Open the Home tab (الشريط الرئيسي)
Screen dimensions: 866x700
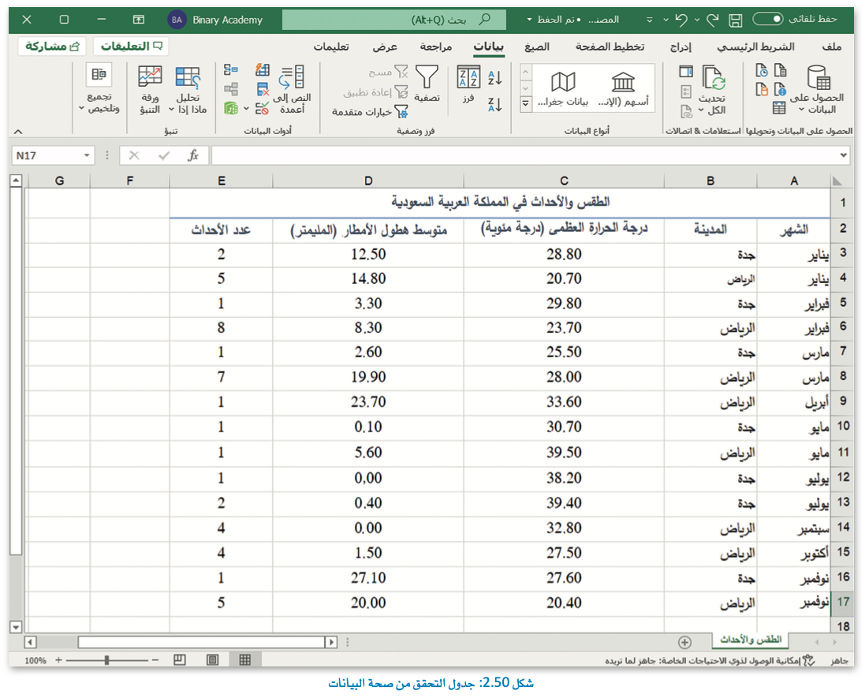pyautogui.click(x=756, y=47)
